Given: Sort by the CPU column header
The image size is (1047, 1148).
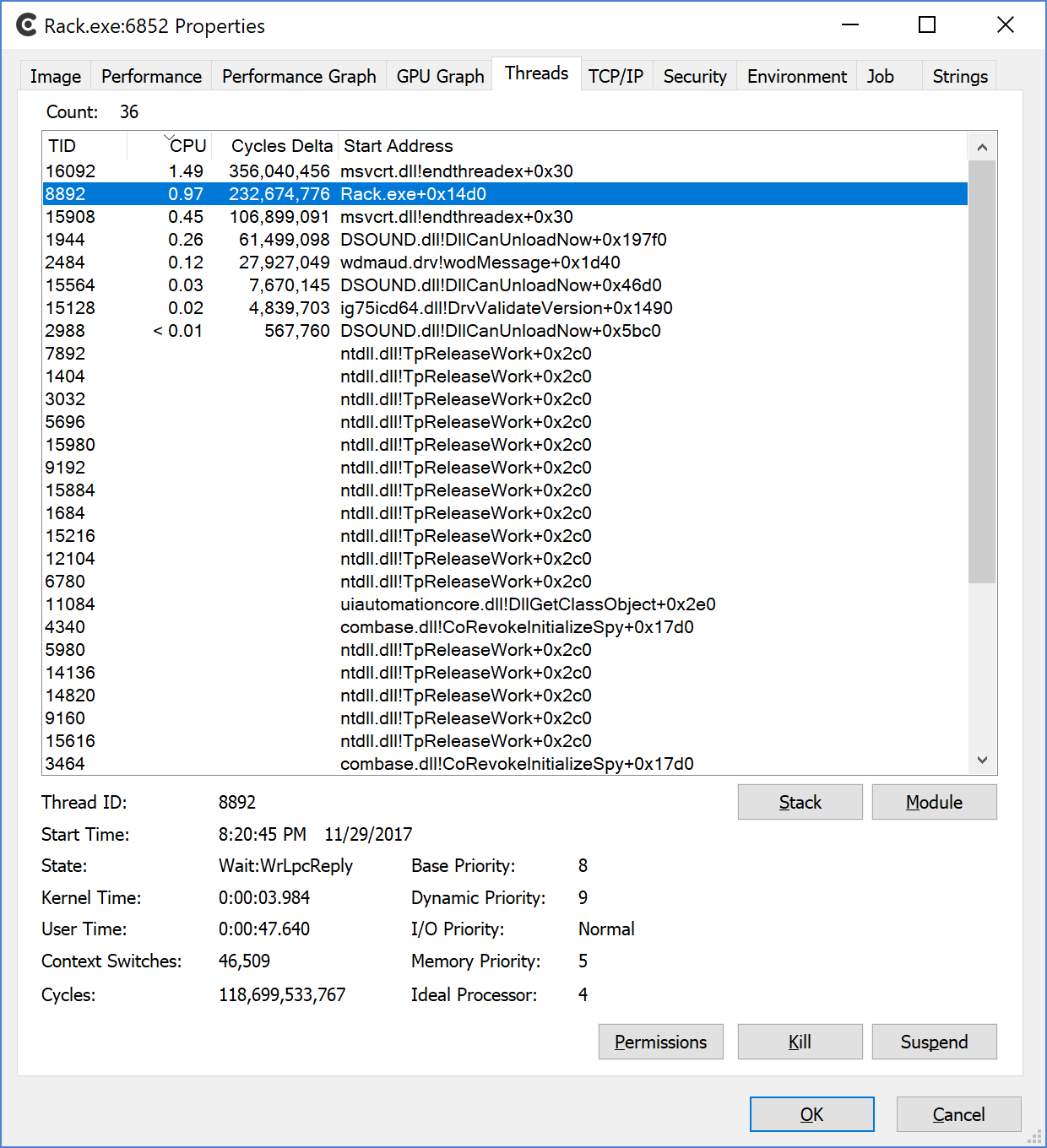Looking at the screenshot, I should coord(169,146).
